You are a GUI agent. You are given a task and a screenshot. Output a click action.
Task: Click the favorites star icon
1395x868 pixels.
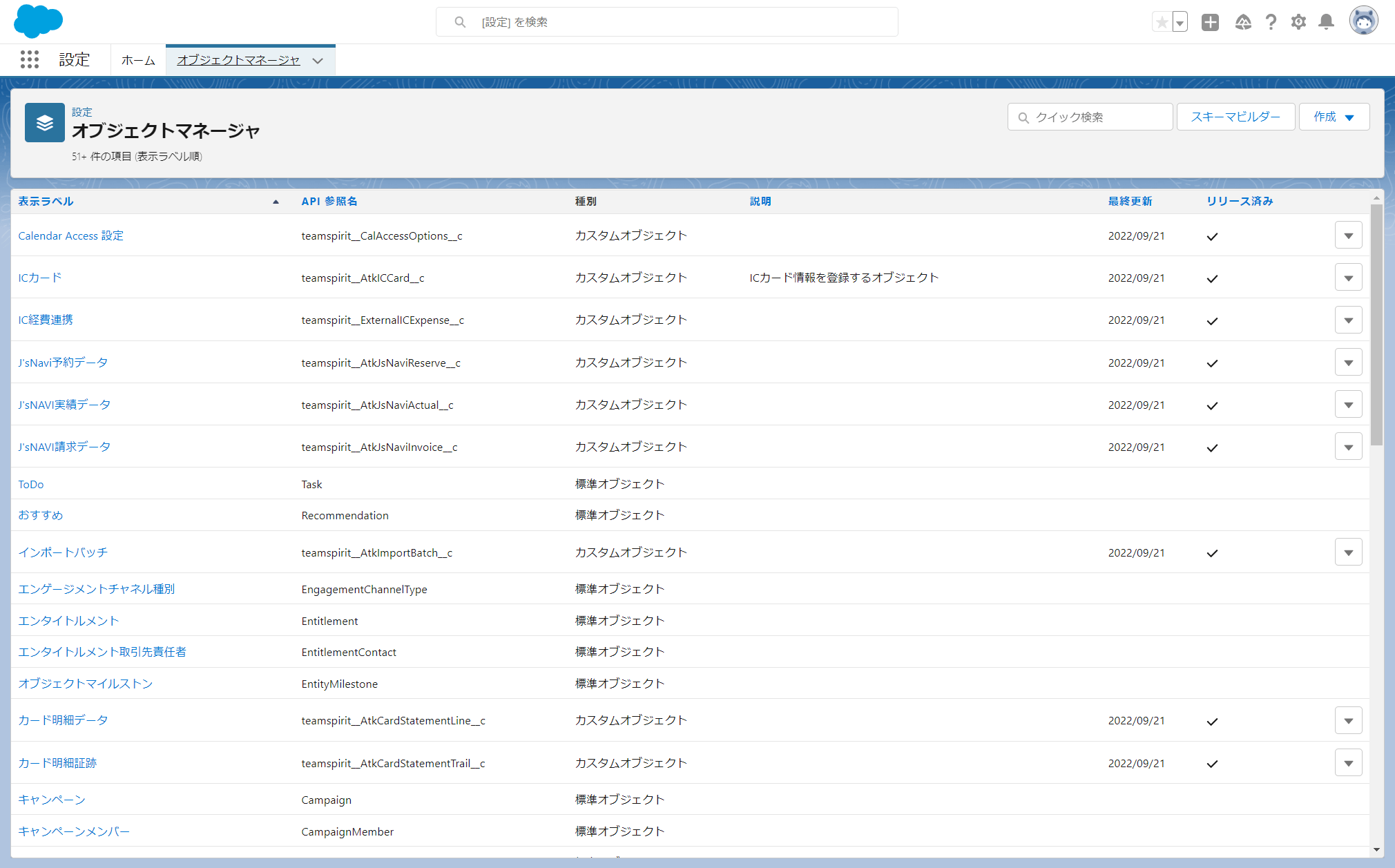point(1162,22)
